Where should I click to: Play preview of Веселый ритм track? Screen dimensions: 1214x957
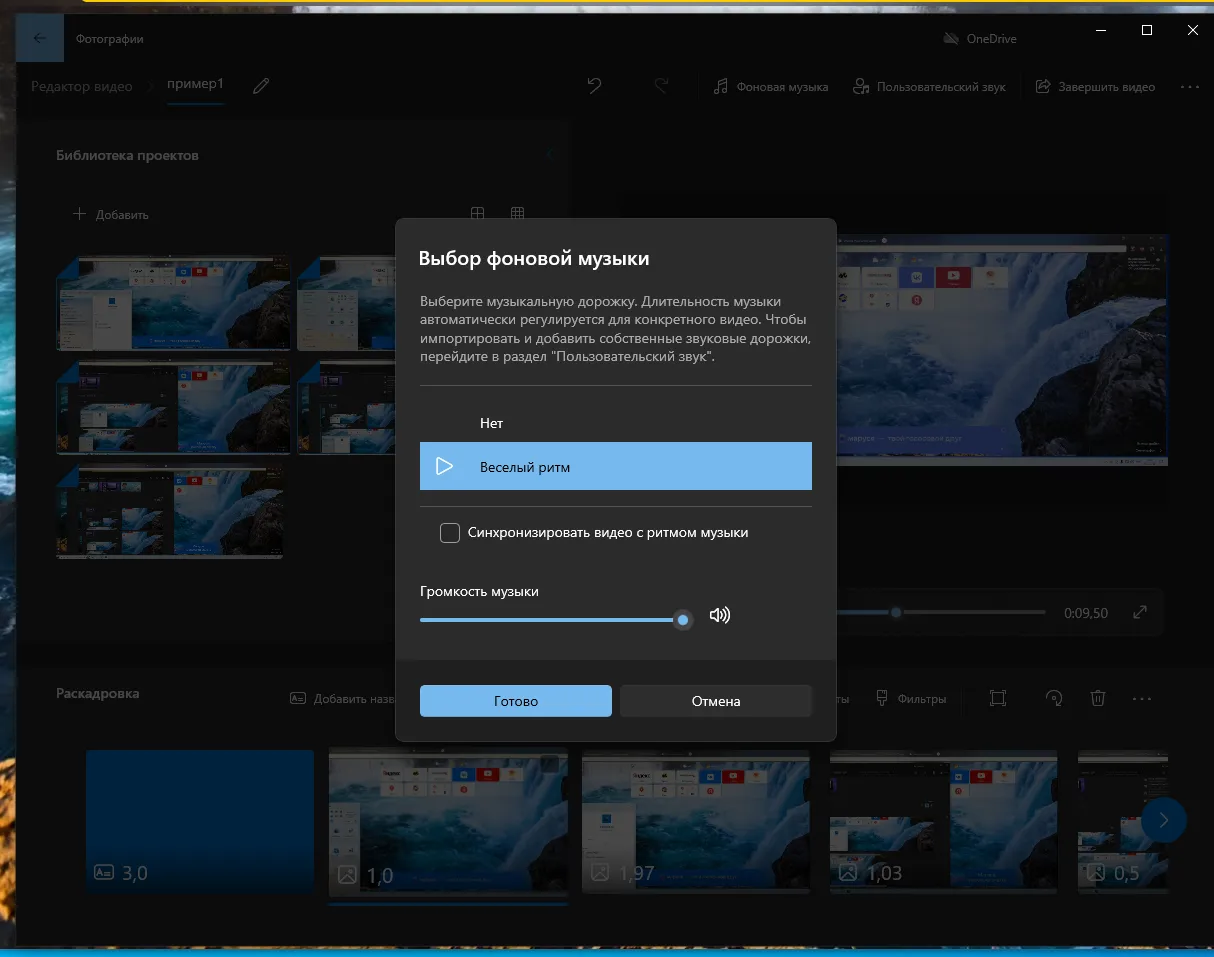click(445, 467)
